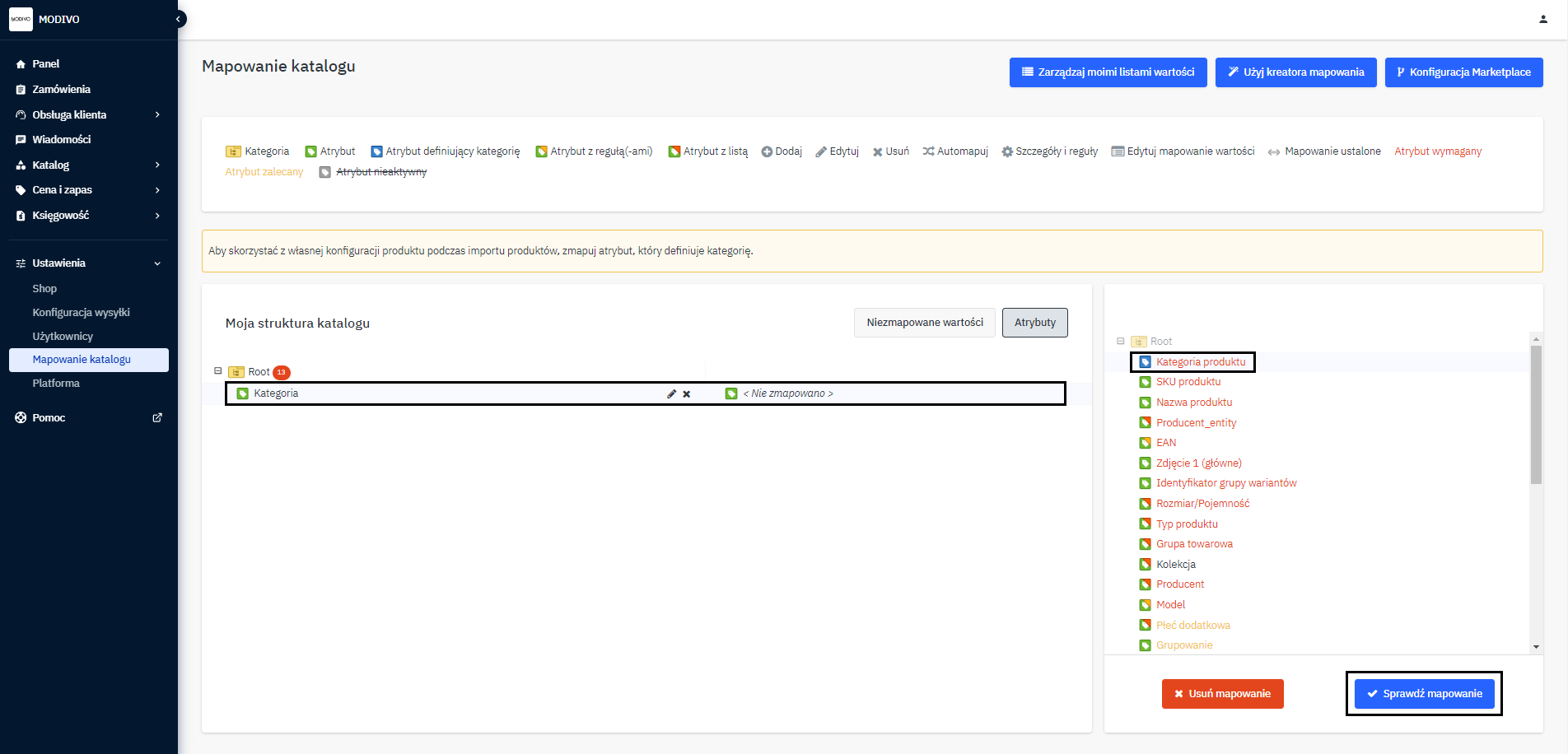1568x754 pixels.
Task: Expand the Katalog sidebar menu
Action: tap(157, 165)
